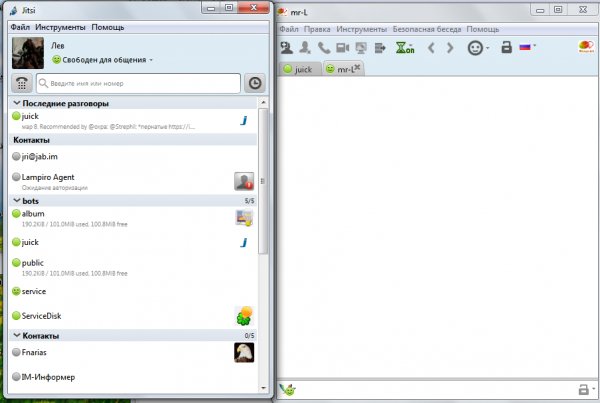Click the grey status dot beside Fnarias
The image size is (600, 403).
click(16, 352)
